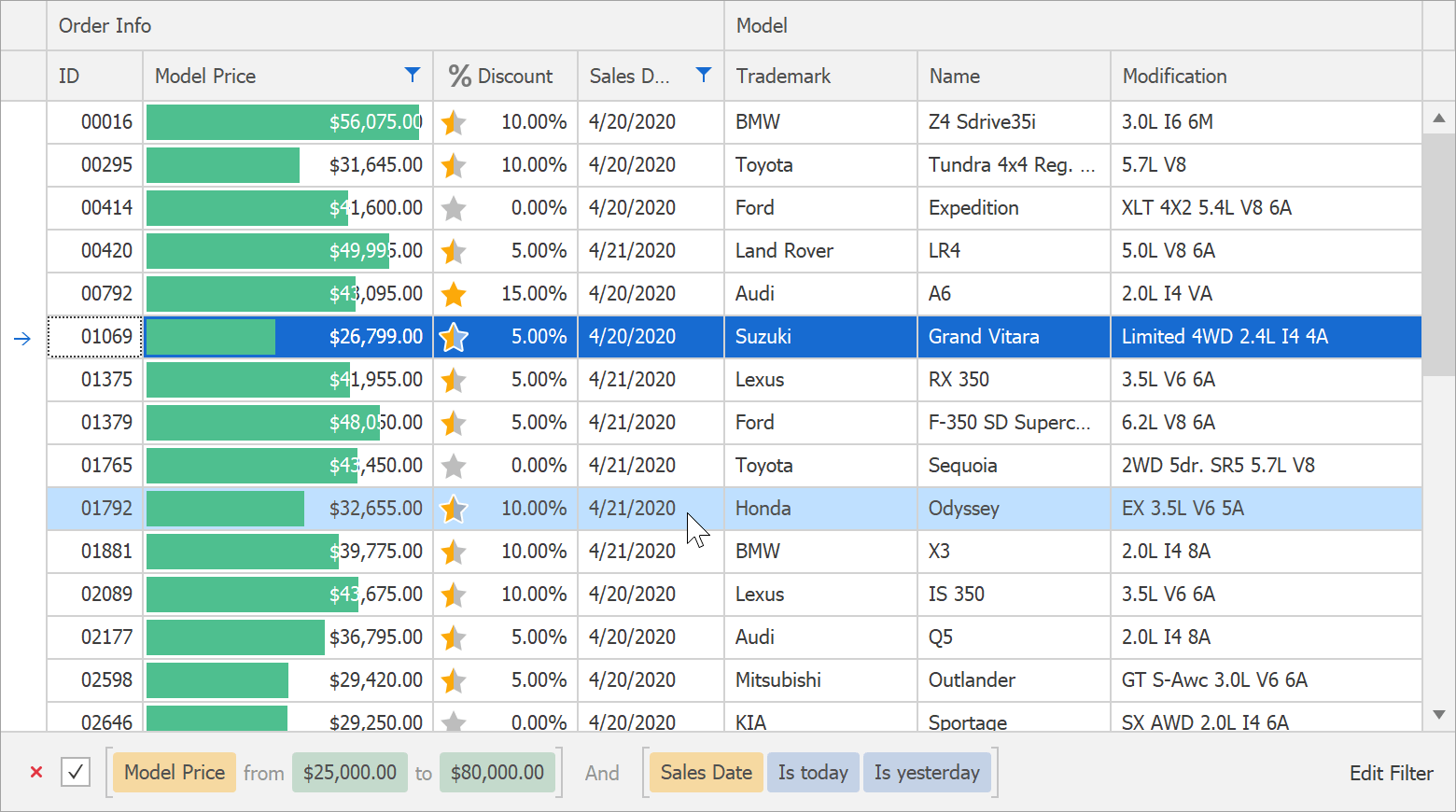The height and width of the screenshot is (812, 1456).
Task: Open the Sales Date filter field chip
Action: click(x=706, y=772)
